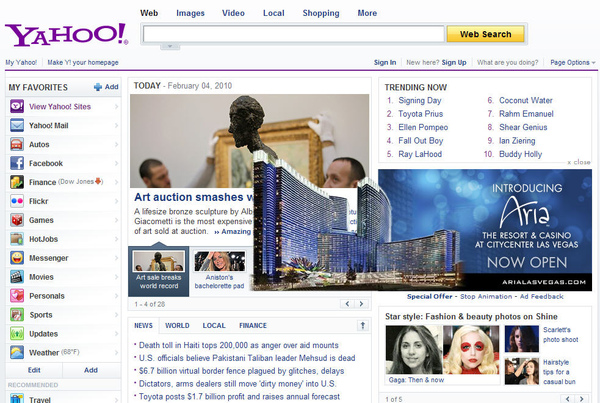Switch to the LOCAL news tab
The width and height of the screenshot is (600, 403).
tap(214, 326)
